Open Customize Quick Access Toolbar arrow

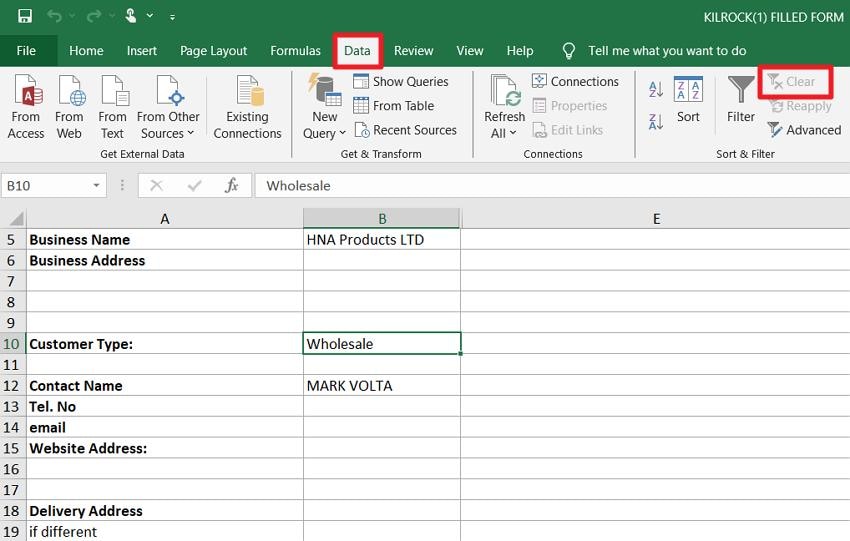(x=172, y=17)
